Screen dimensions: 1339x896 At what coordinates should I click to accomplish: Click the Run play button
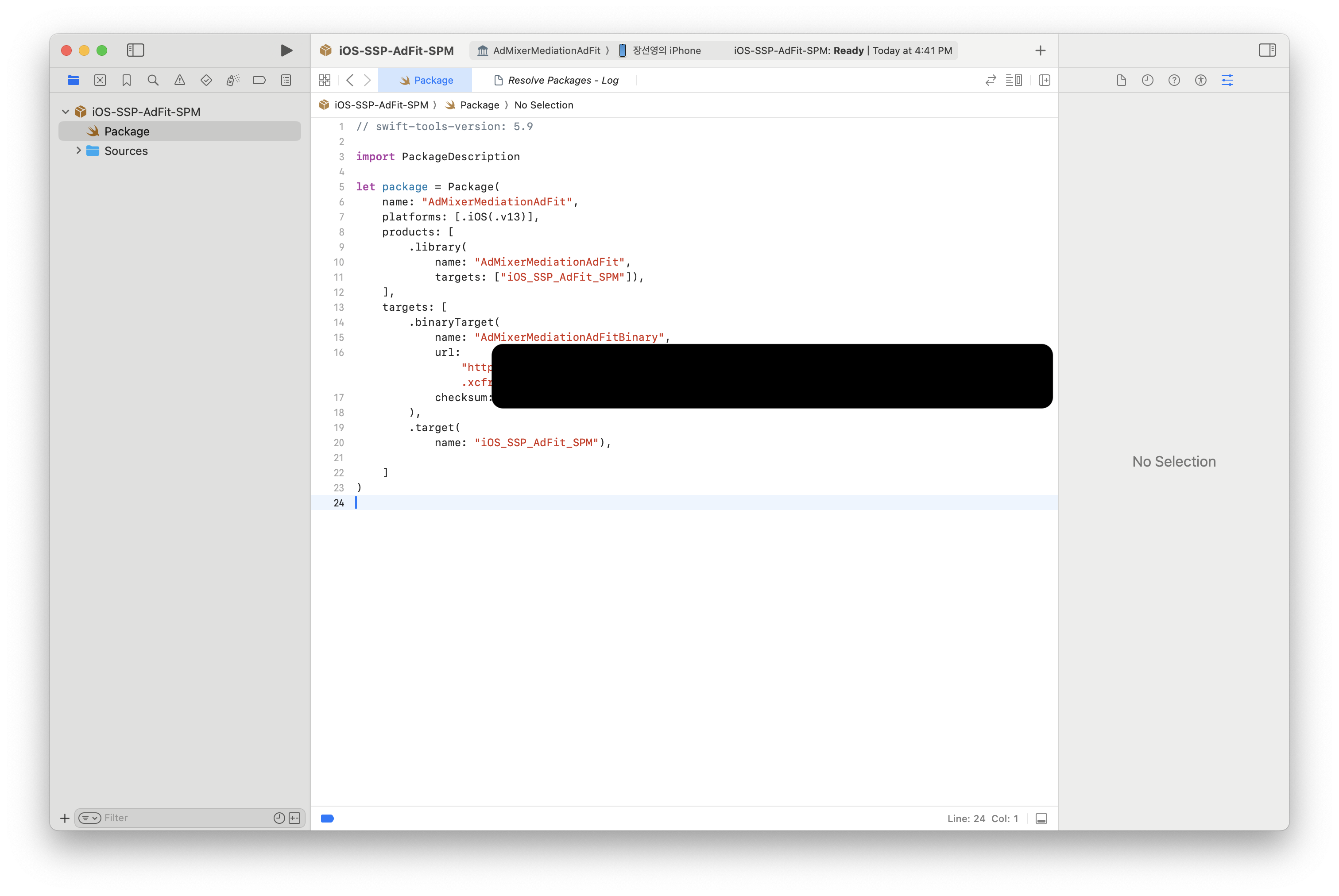(x=286, y=50)
